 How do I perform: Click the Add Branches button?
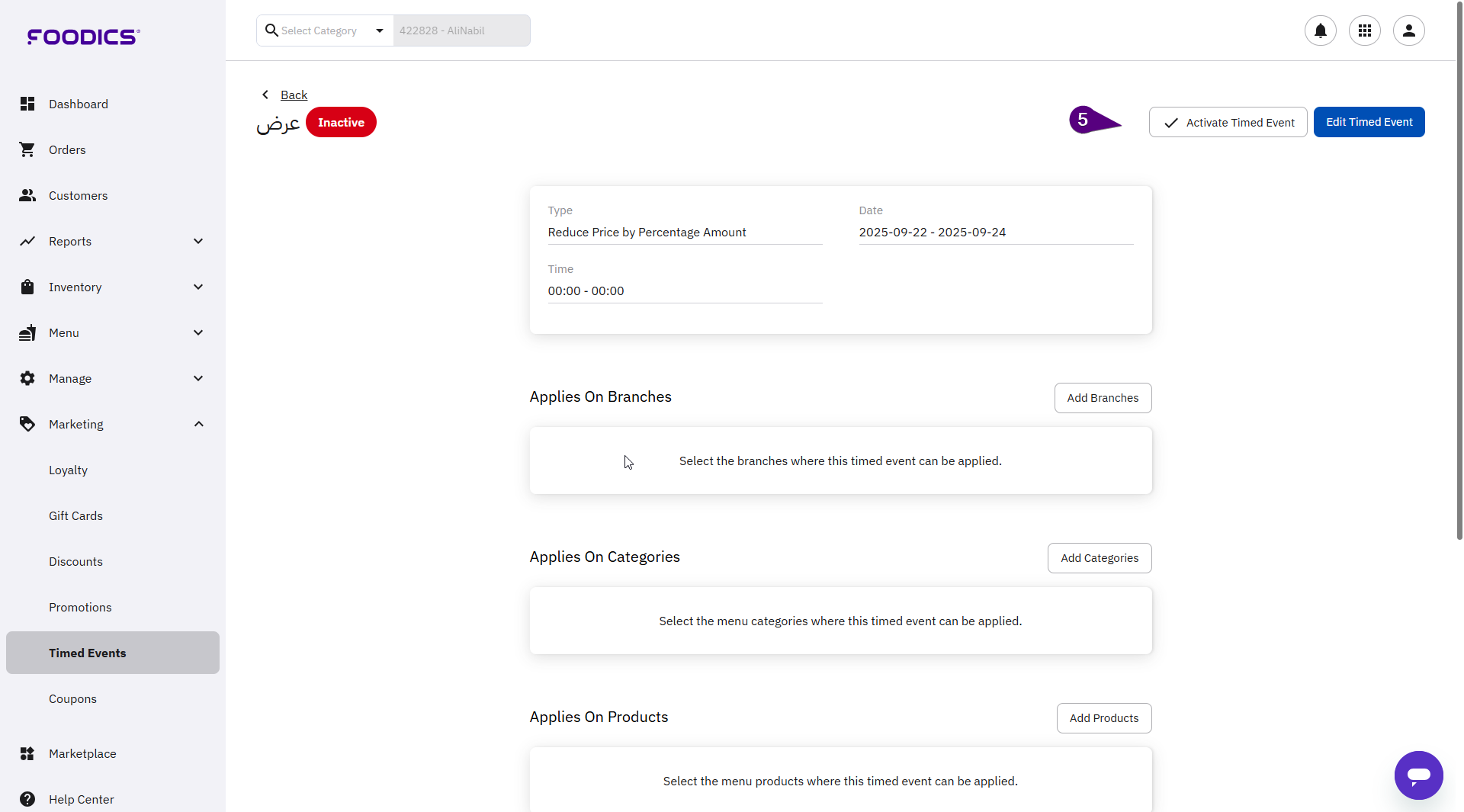click(x=1103, y=398)
